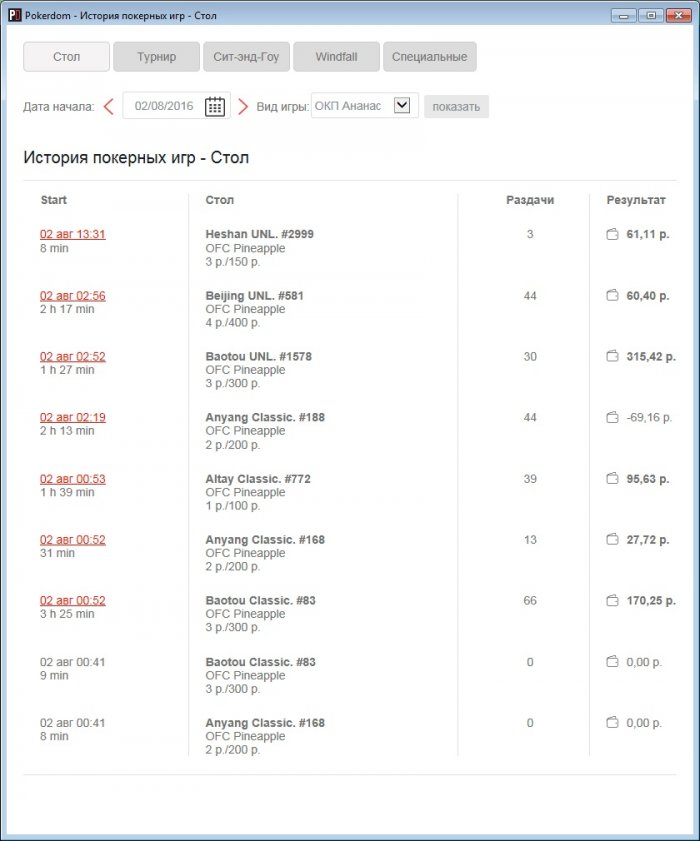
Task: Click result value 315,42 р.
Action: pyautogui.click(x=651, y=357)
